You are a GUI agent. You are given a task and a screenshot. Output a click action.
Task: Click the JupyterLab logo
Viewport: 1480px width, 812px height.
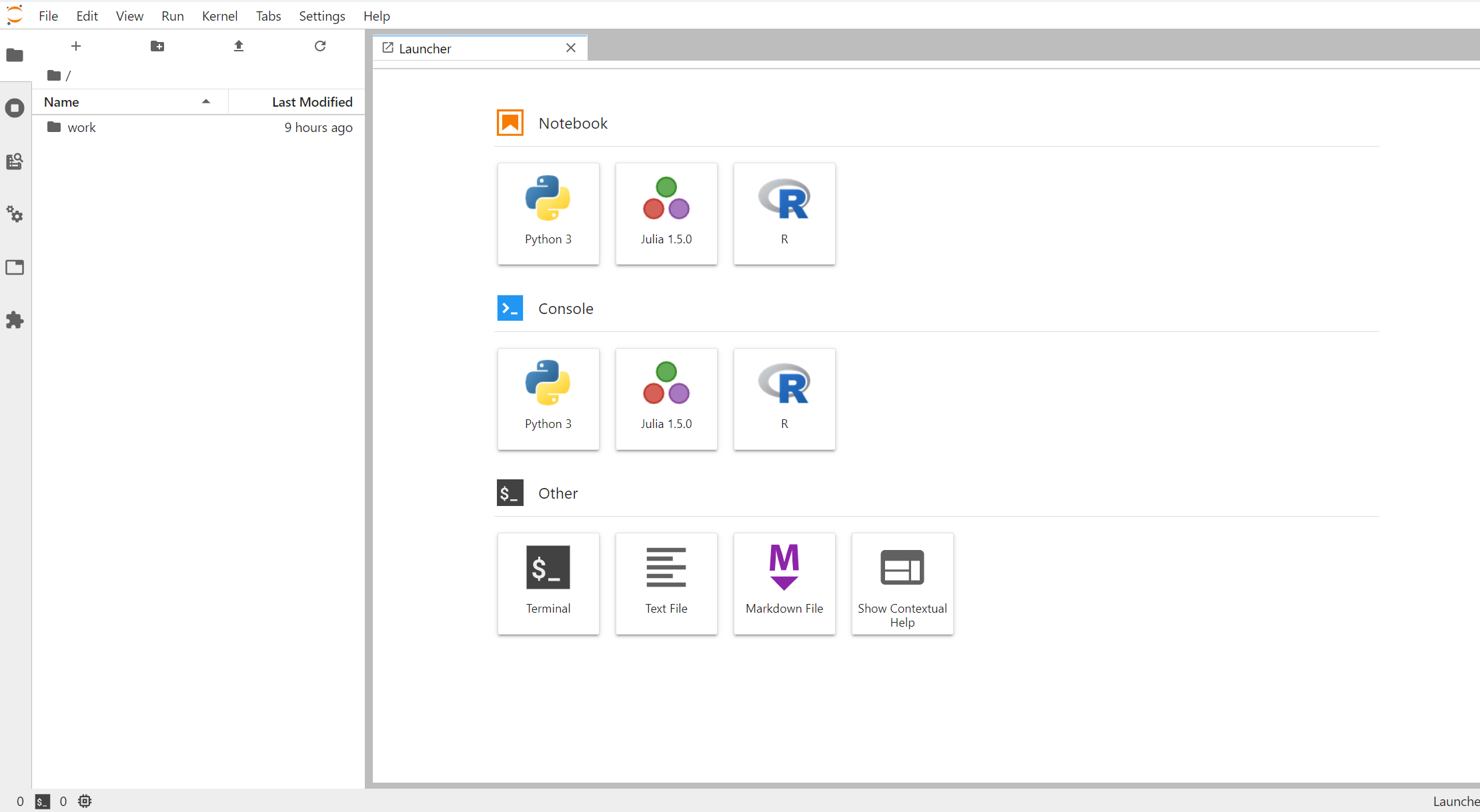(15, 15)
